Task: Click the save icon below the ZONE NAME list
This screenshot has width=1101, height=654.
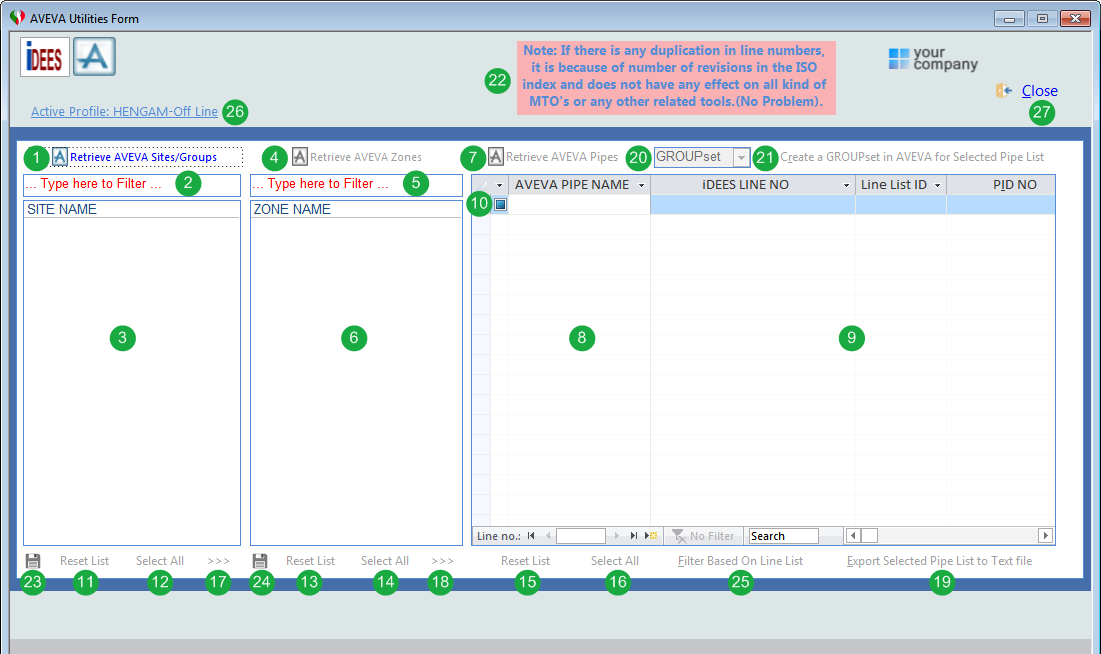Action: (260, 561)
